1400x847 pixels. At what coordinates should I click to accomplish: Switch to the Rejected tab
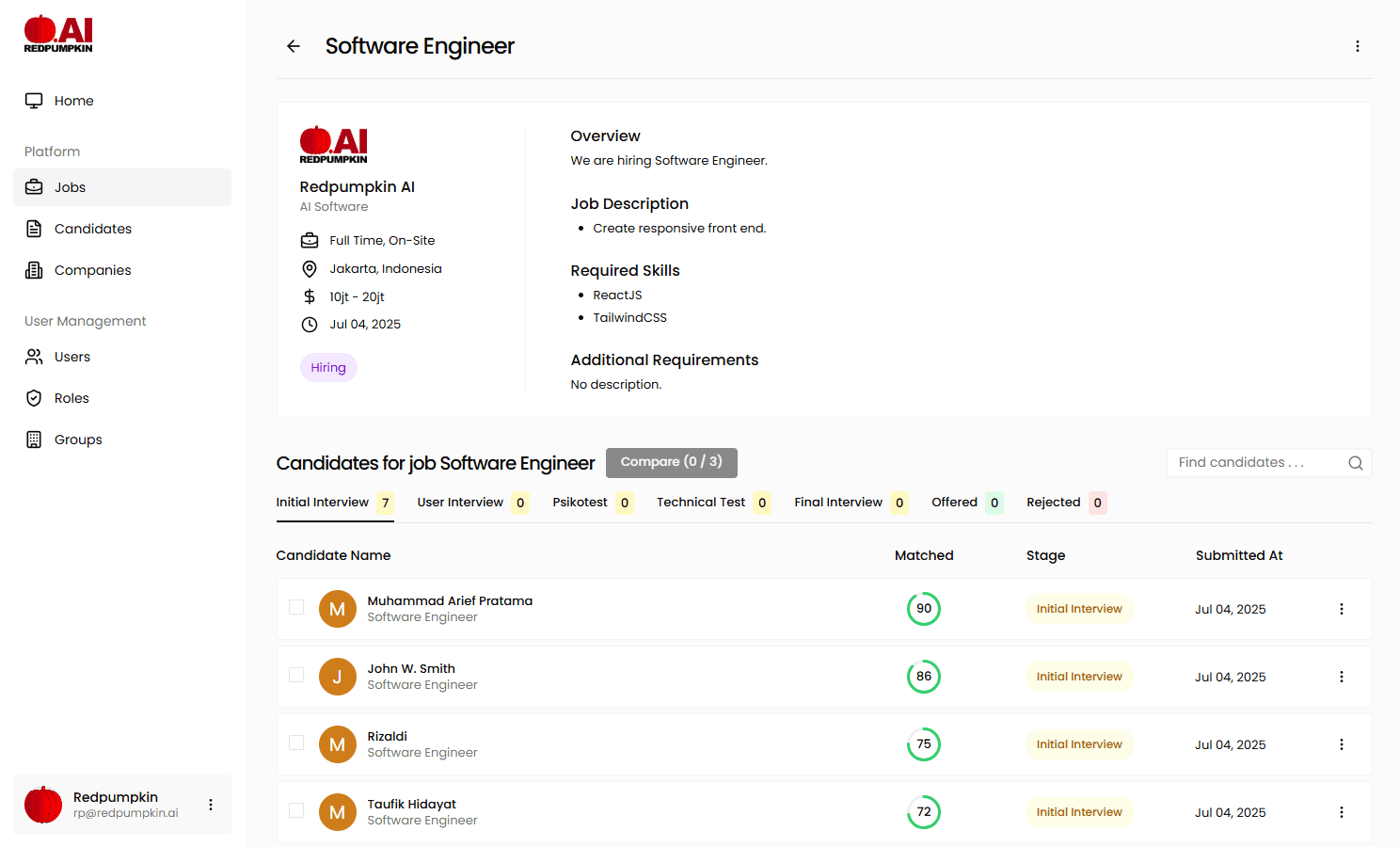(x=1054, y=502)
